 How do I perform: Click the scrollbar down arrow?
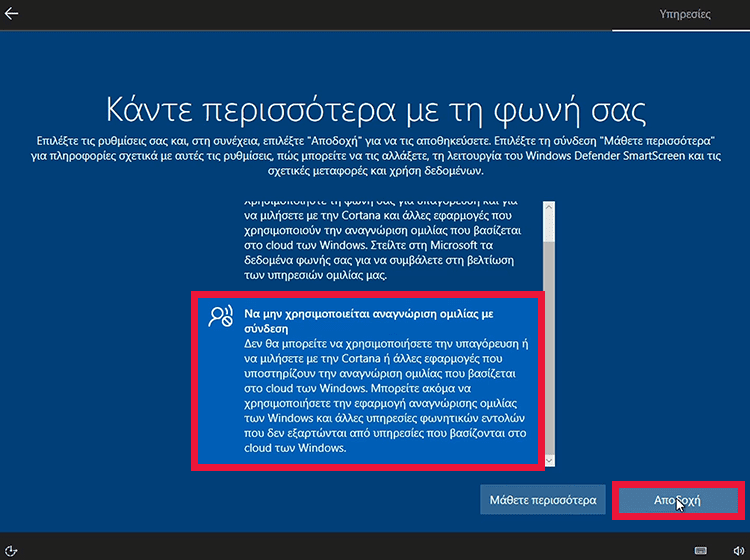(x=549, y=460)
